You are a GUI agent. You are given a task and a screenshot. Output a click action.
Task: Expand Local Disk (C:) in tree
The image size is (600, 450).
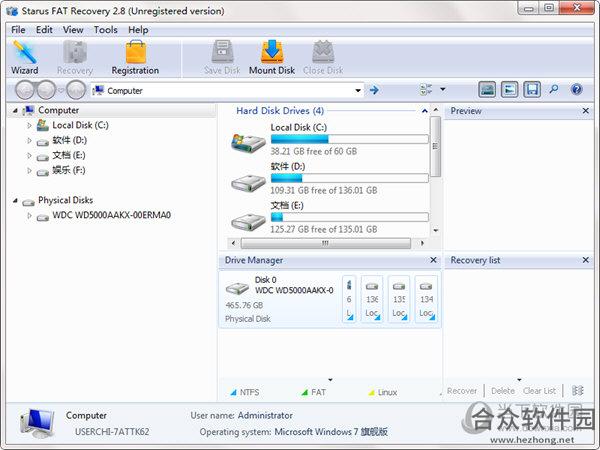tap(29, 125)
